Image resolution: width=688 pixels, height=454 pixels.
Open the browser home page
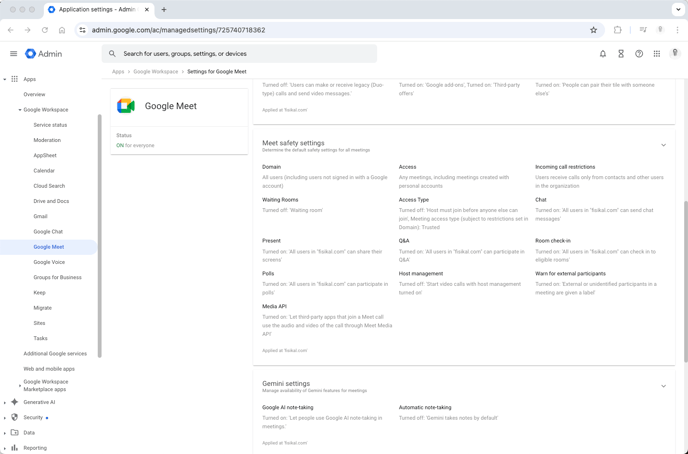[62, 30]
